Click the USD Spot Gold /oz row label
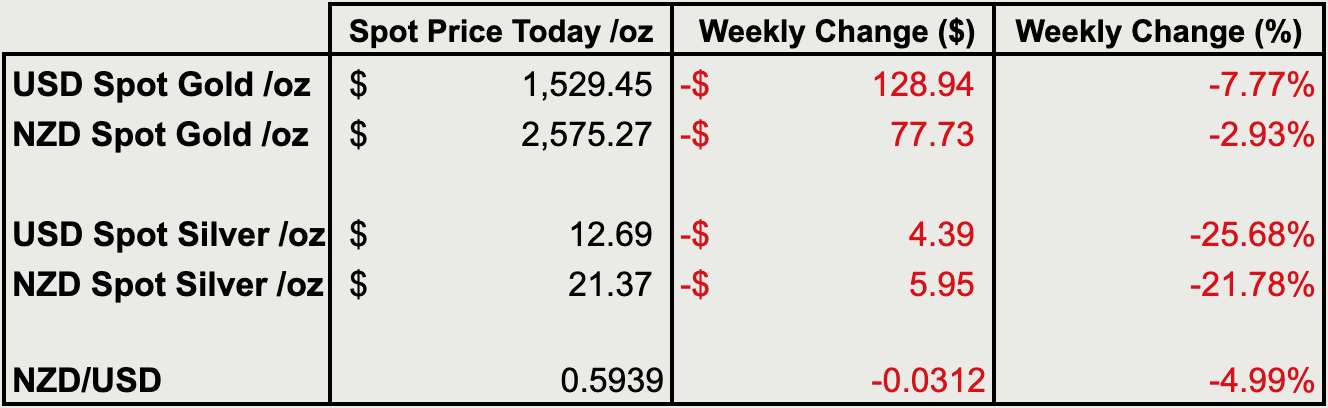The width and height of the screenshot is (1328, 408). (x=161, y=85)
